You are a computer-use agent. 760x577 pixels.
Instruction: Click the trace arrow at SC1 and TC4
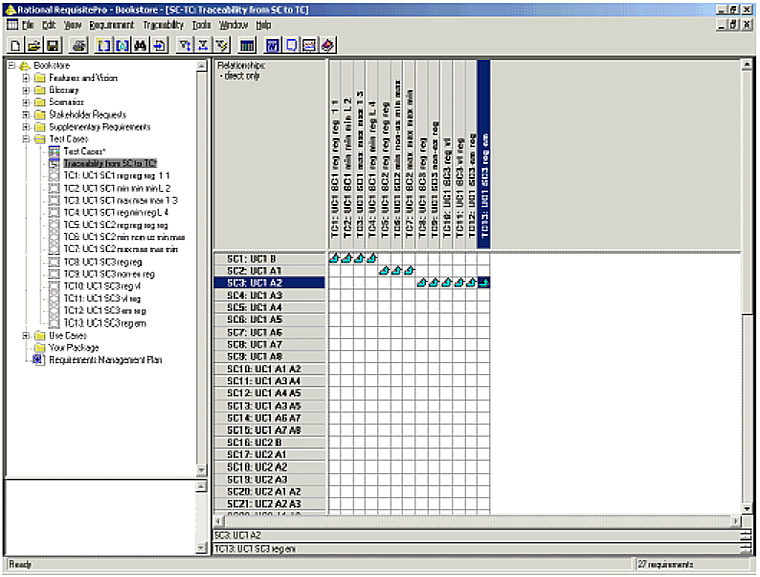click(372, 258)
